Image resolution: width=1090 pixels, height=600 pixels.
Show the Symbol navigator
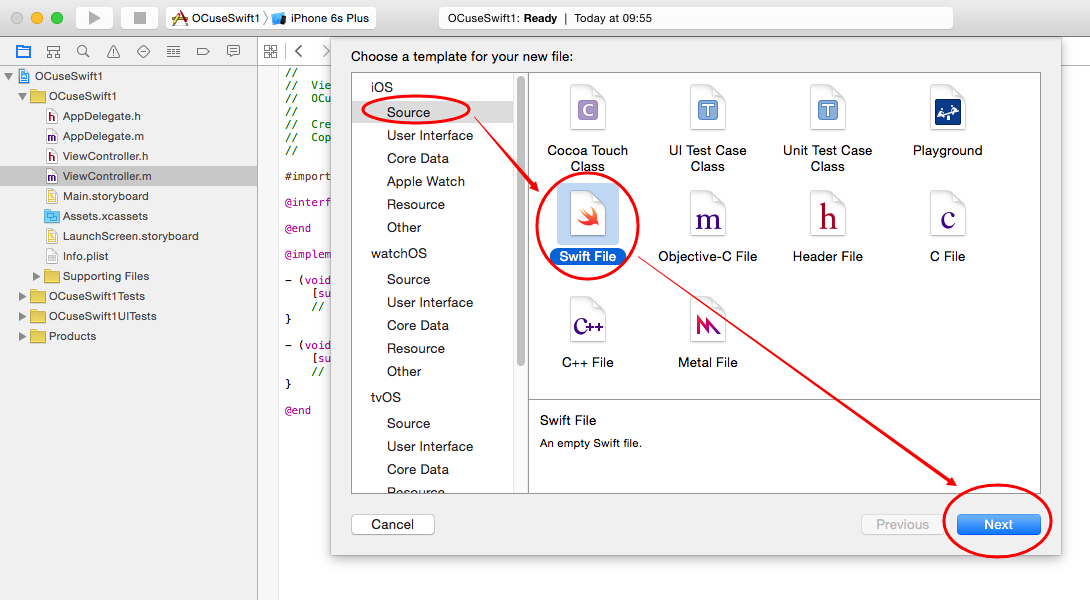(54, 51)
